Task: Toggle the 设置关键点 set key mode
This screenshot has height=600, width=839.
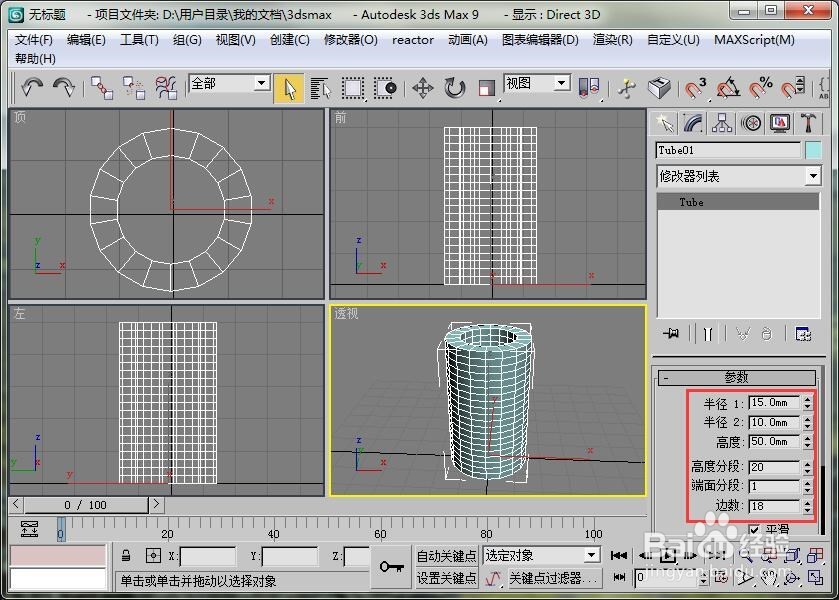Action: [x=446, y=577]
